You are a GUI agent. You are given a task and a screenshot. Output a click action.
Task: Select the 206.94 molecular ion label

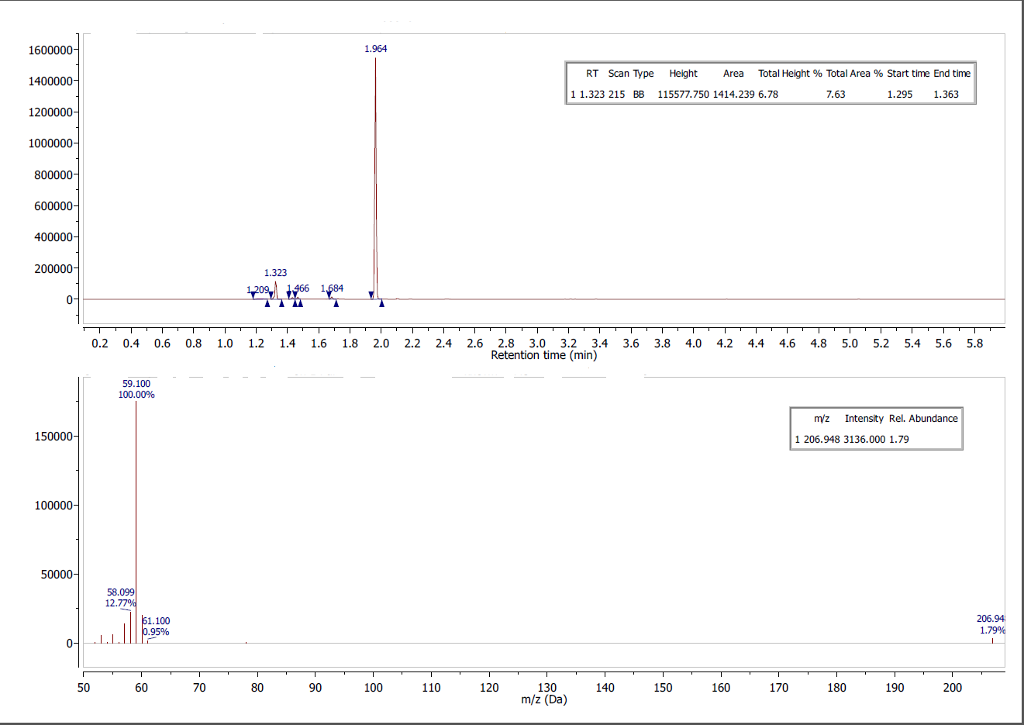coord(989,621)
